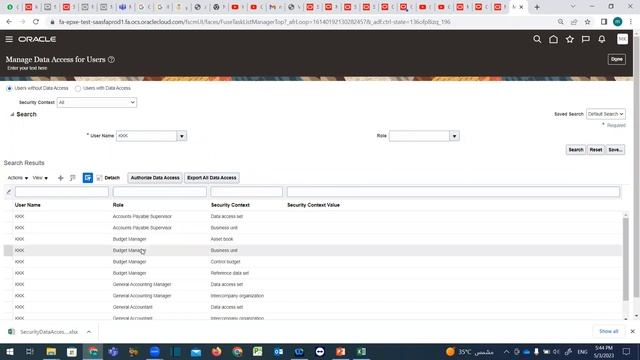Open the Role dropdown arrow
This screenshot has width=640, height=360.
click(454, 136)
